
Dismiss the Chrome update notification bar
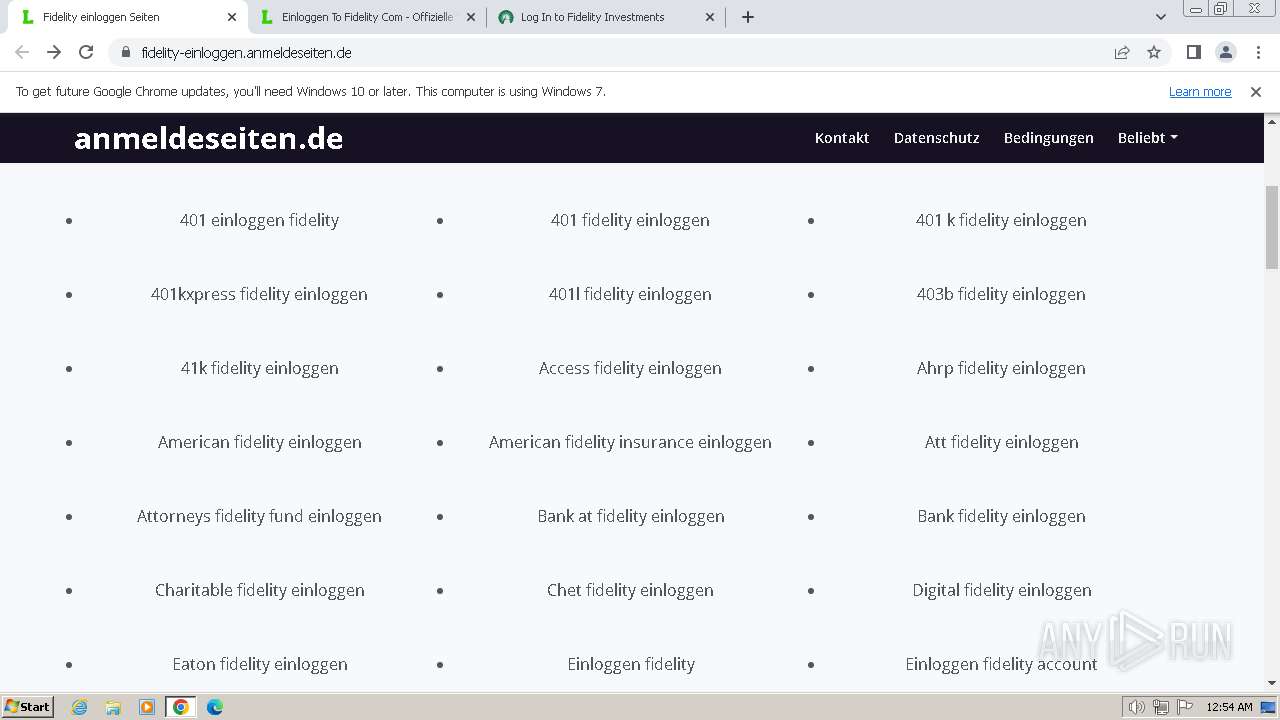click(x=1256, y=91)
